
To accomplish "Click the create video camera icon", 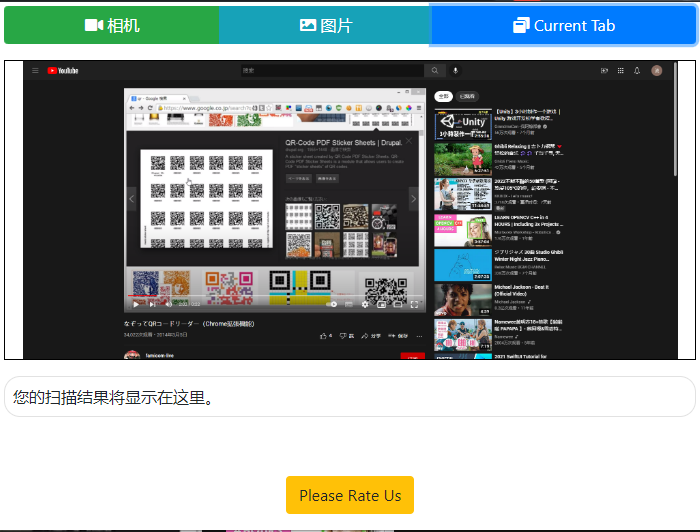I will click(x=604, y=71).
